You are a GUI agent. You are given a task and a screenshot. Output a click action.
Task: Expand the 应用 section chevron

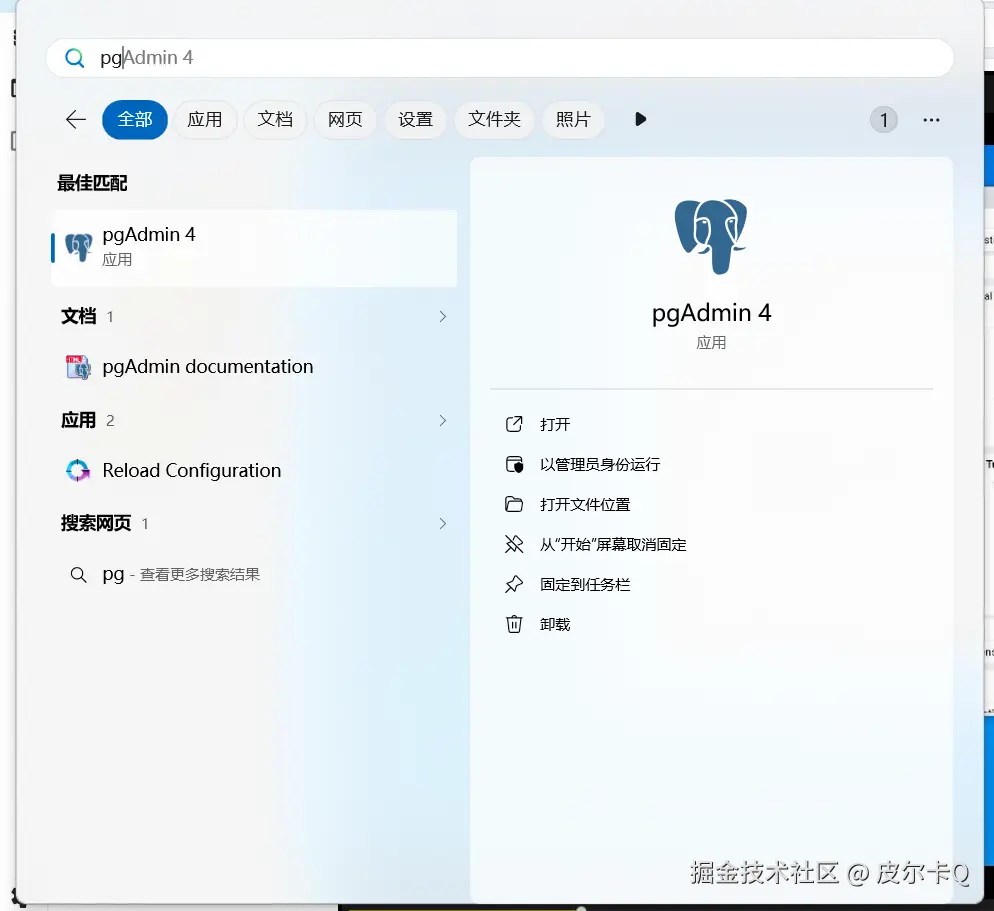442,420
